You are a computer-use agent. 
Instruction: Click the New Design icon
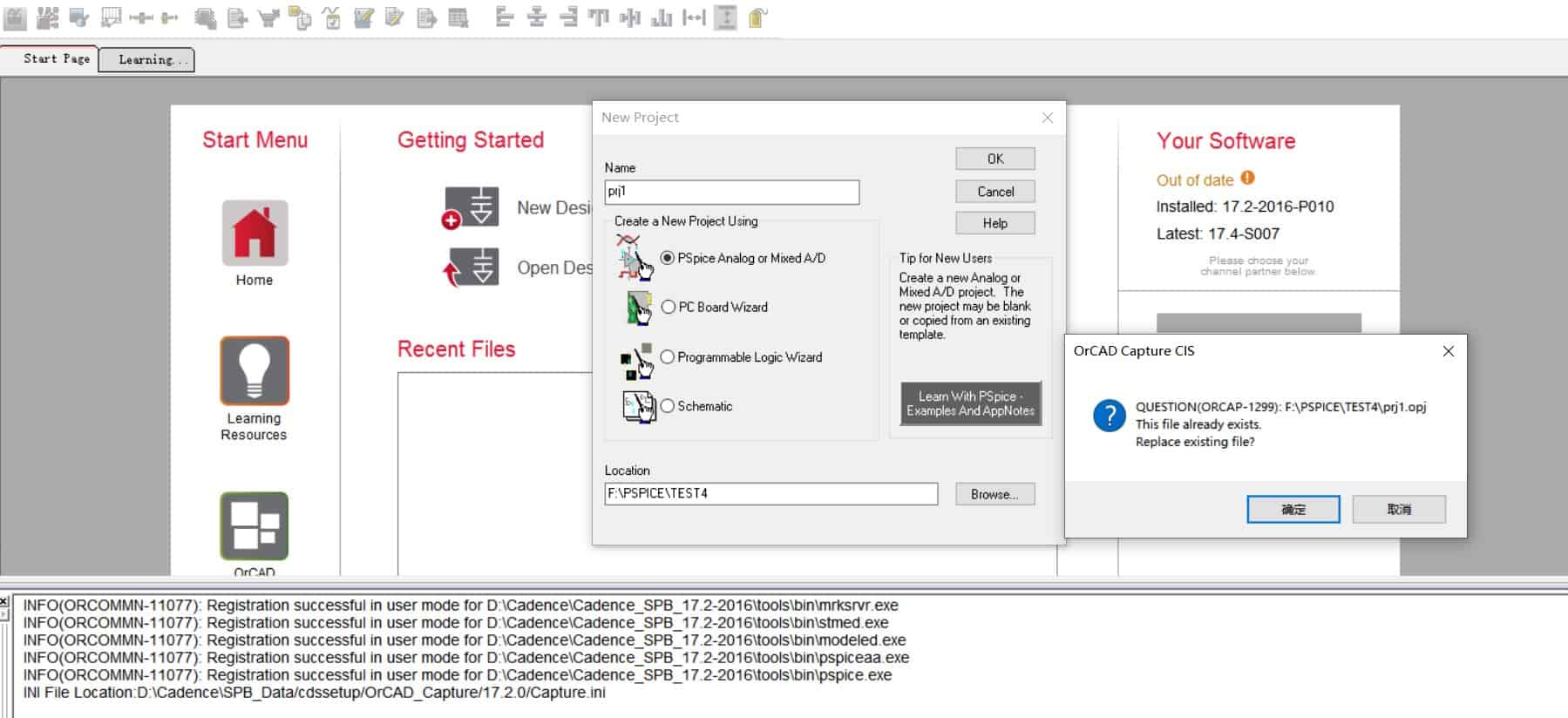coord(471,207)
